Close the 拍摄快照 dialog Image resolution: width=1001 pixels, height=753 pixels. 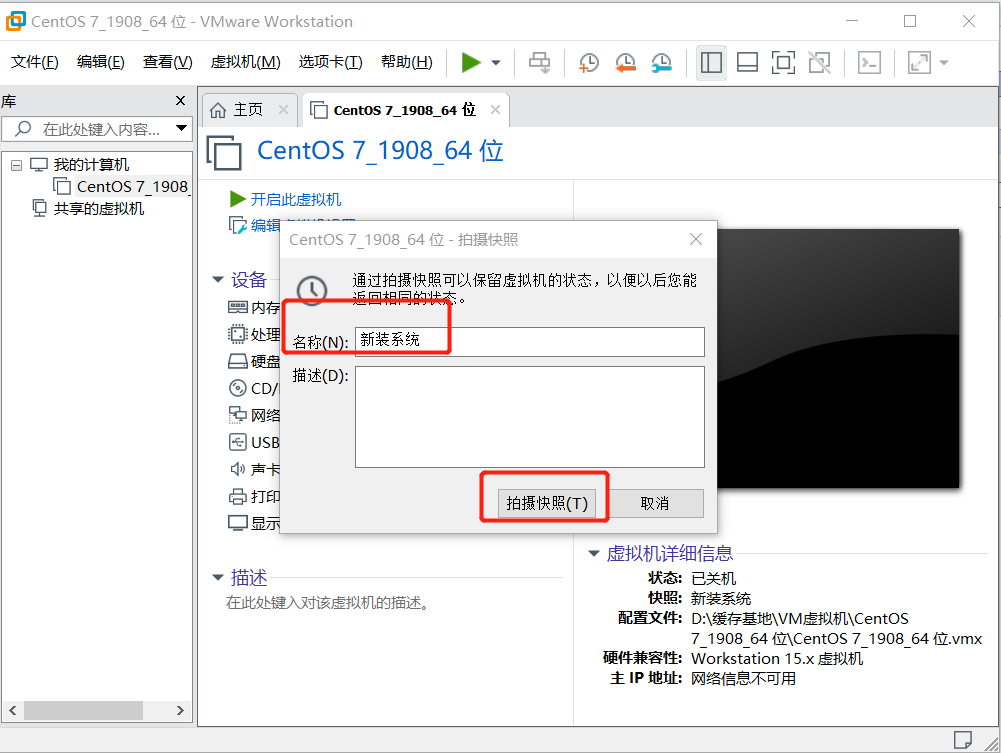click(696, 239)
